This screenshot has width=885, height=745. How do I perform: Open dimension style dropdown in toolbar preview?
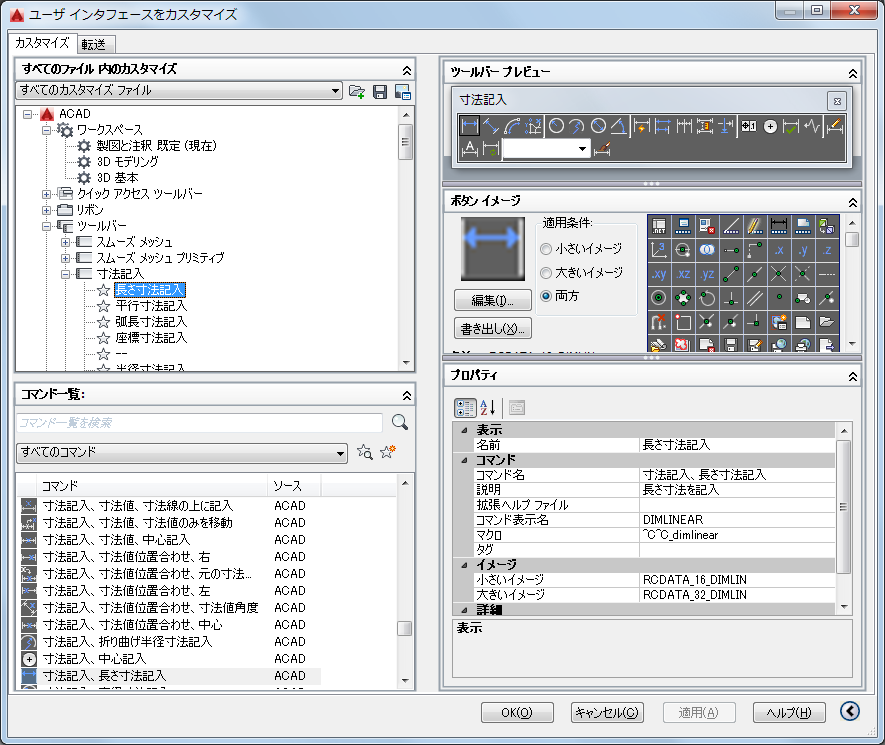(x=582, y=149)
